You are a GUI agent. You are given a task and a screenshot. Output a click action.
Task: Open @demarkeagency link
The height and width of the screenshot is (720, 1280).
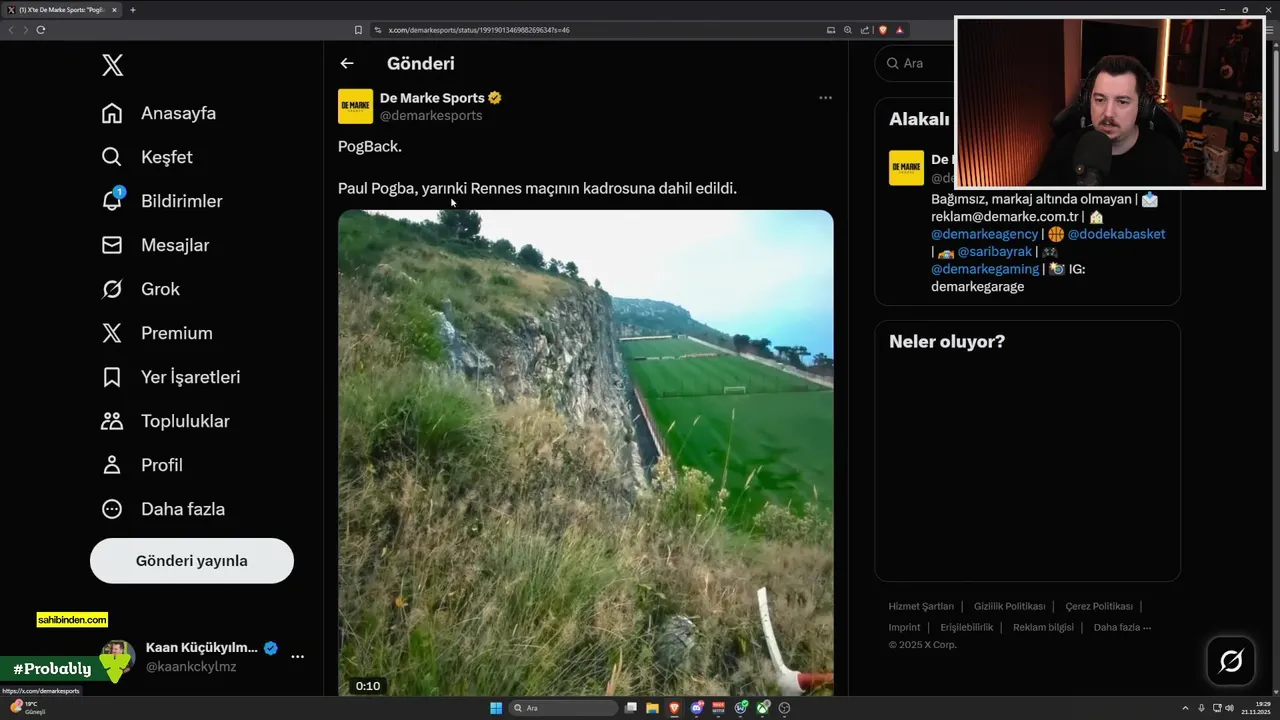[x=985, y=234]
